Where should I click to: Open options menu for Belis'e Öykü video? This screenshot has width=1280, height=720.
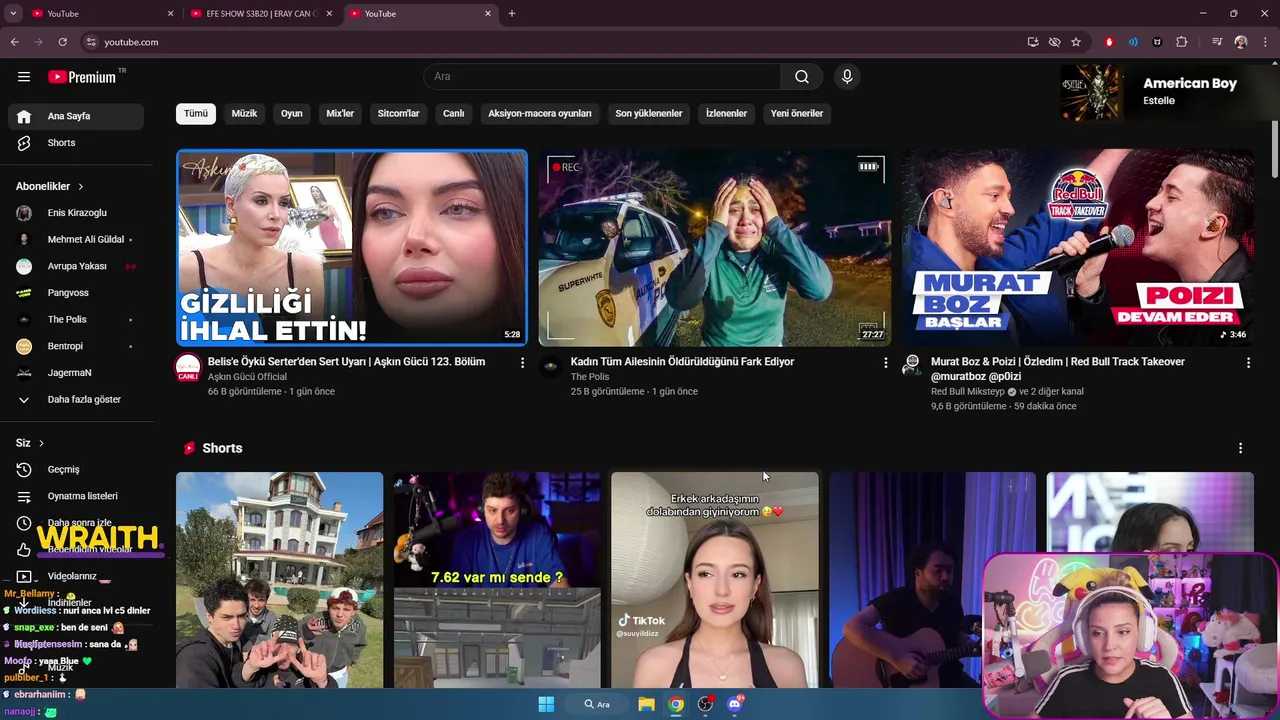pos(522,363)
